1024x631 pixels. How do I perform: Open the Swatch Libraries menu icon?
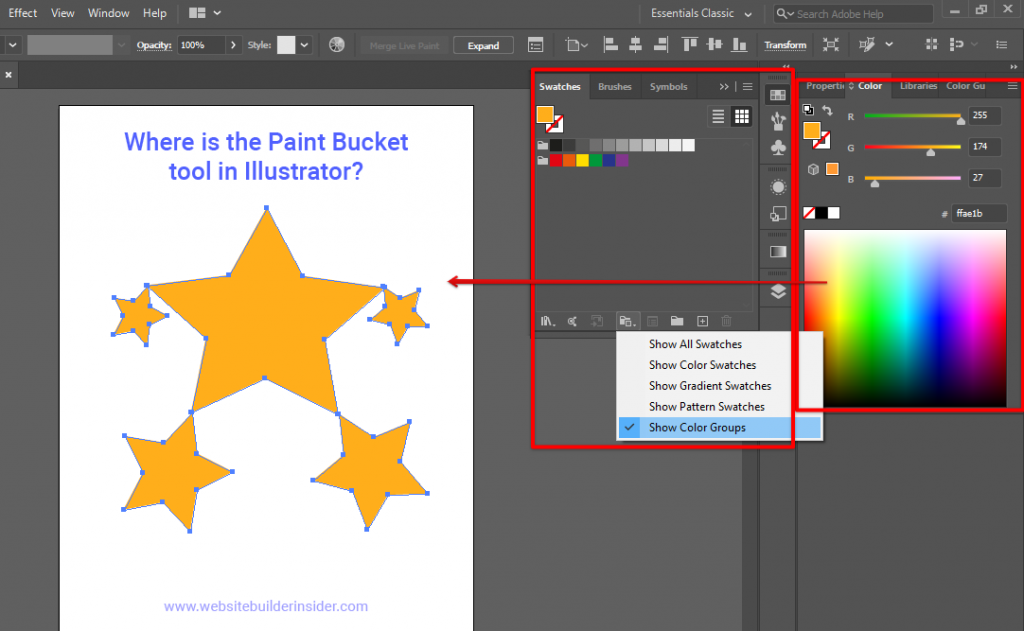(x=546, y=320)
